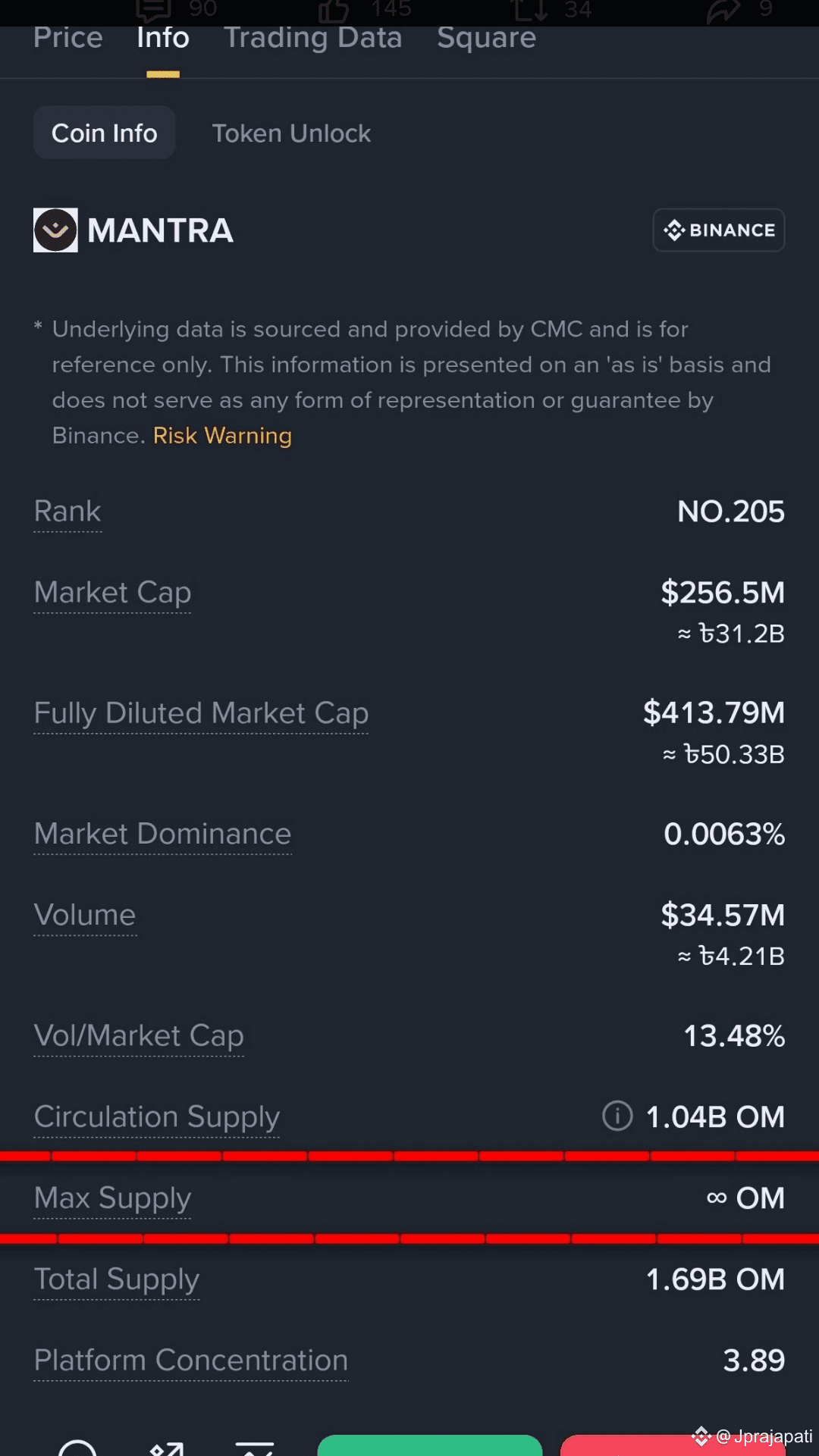Tap the Vol/Market Cap label

click(x=139, y=1035)
